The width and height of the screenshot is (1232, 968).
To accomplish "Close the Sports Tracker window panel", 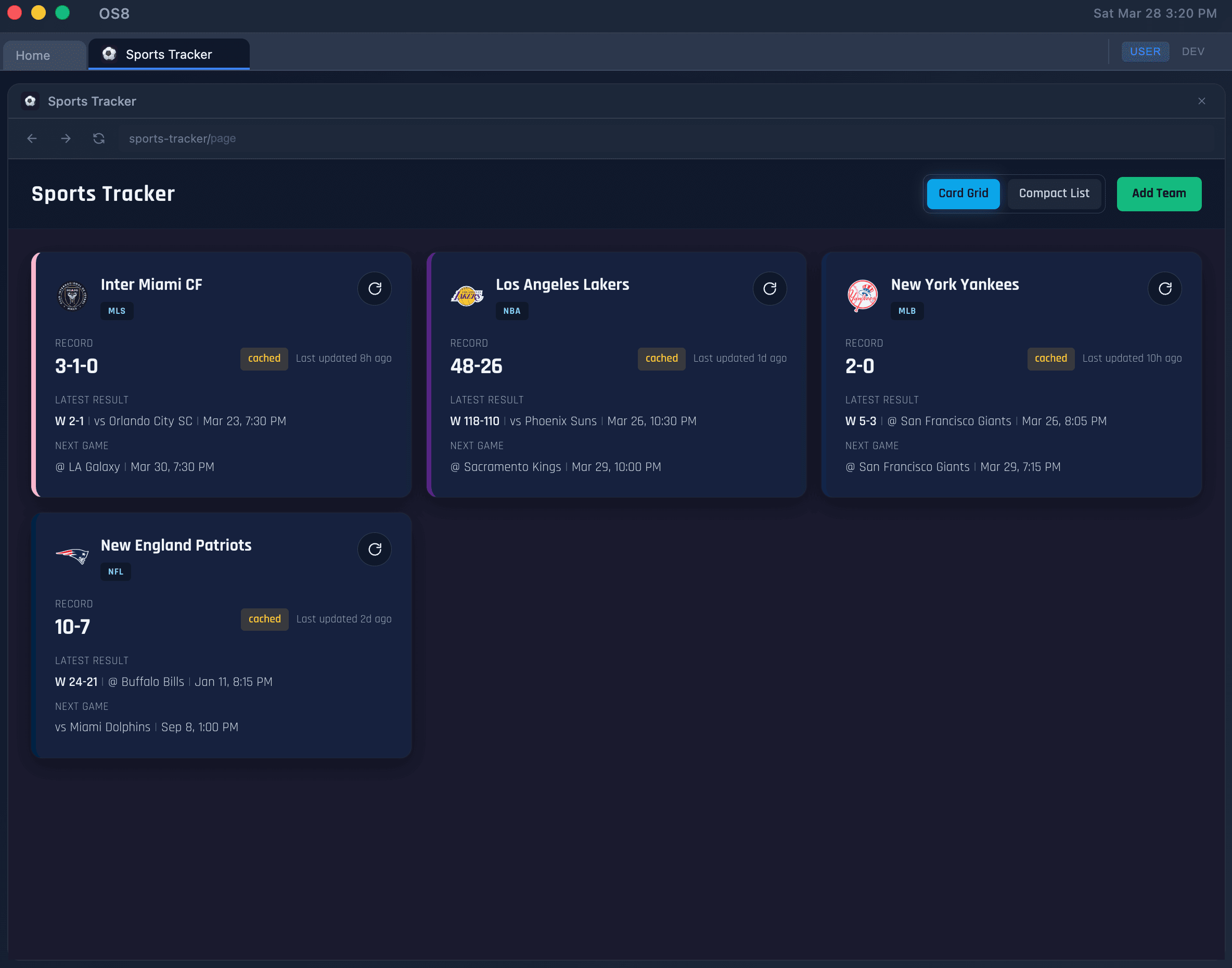I will (x=1201, y=101).
